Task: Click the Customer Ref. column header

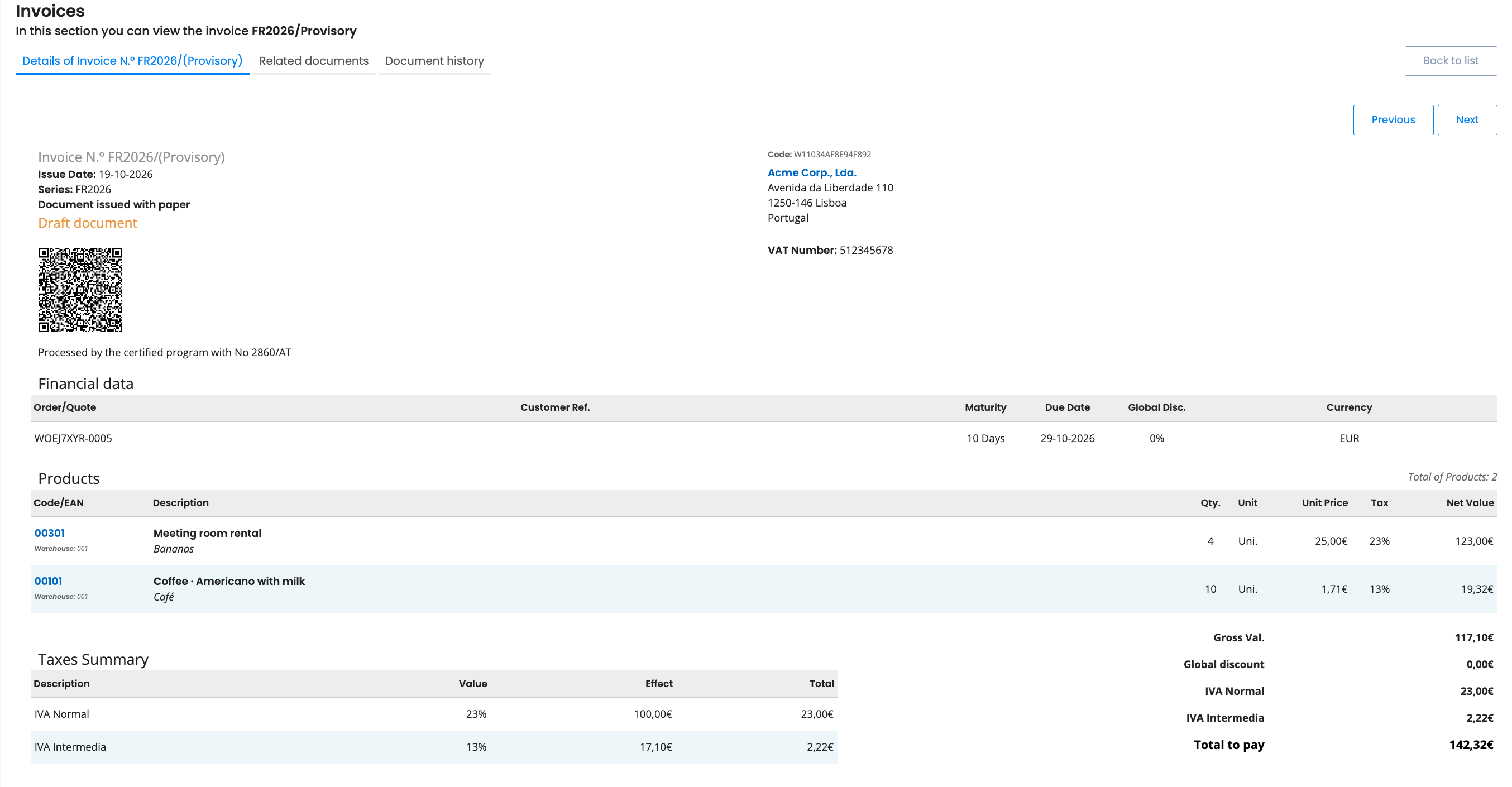Action: [x=554, y=407]
